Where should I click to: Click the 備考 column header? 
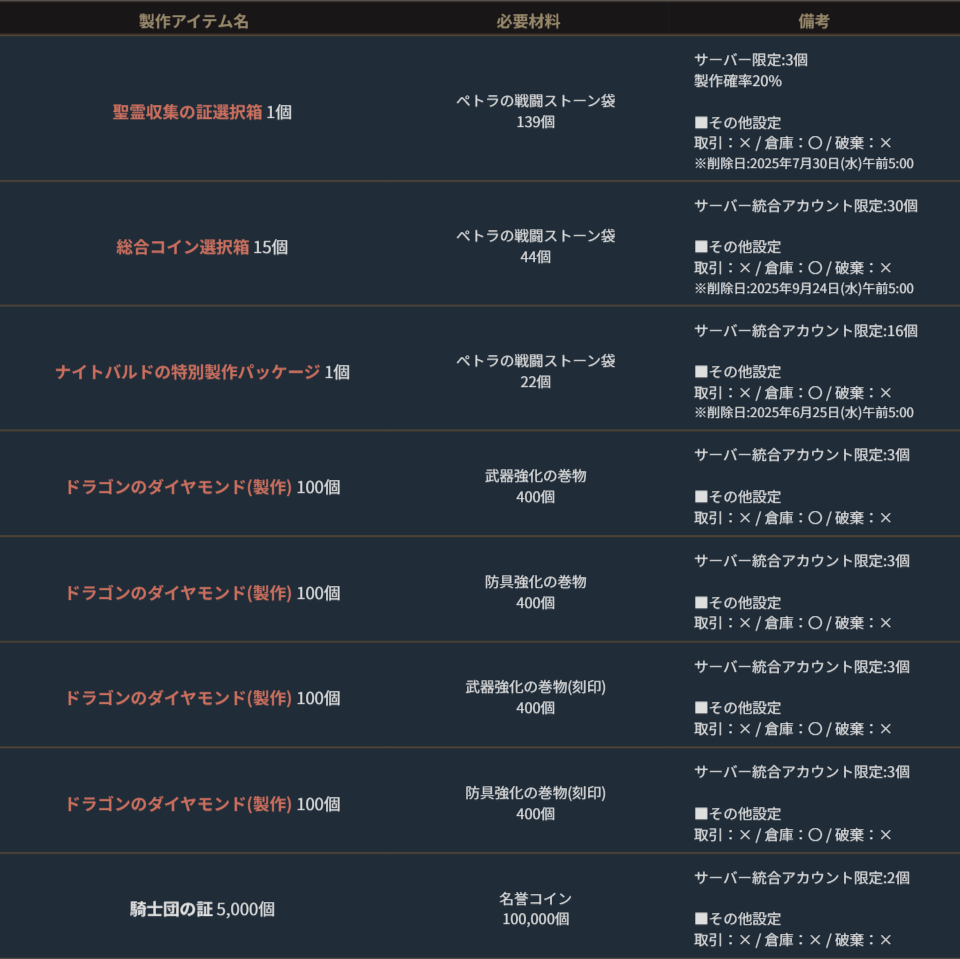point(814,21)
